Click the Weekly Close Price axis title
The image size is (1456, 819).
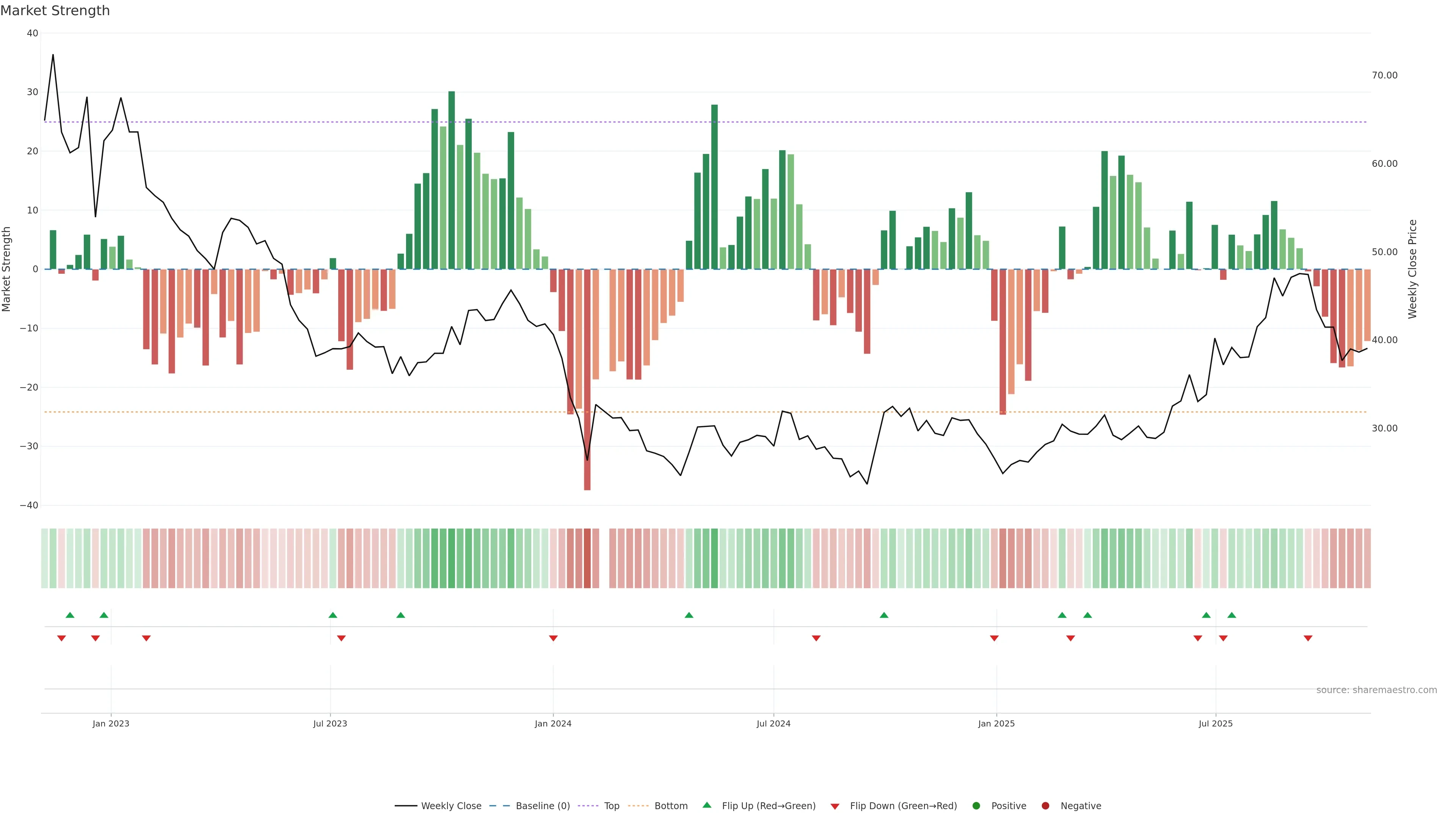pyautogui.click(x=1412, y=269)
